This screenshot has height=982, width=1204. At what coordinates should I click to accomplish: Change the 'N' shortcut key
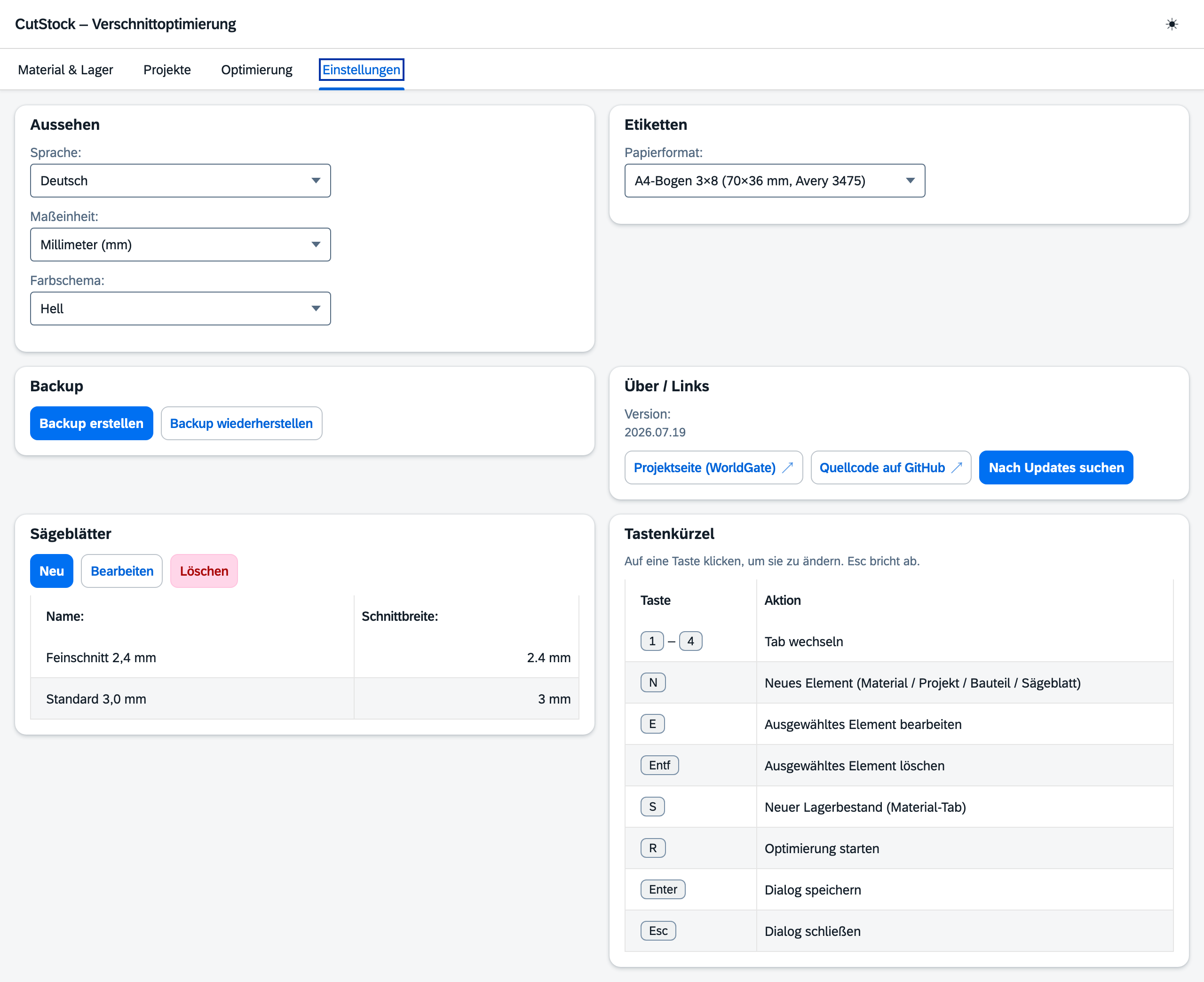coord(653,683)
